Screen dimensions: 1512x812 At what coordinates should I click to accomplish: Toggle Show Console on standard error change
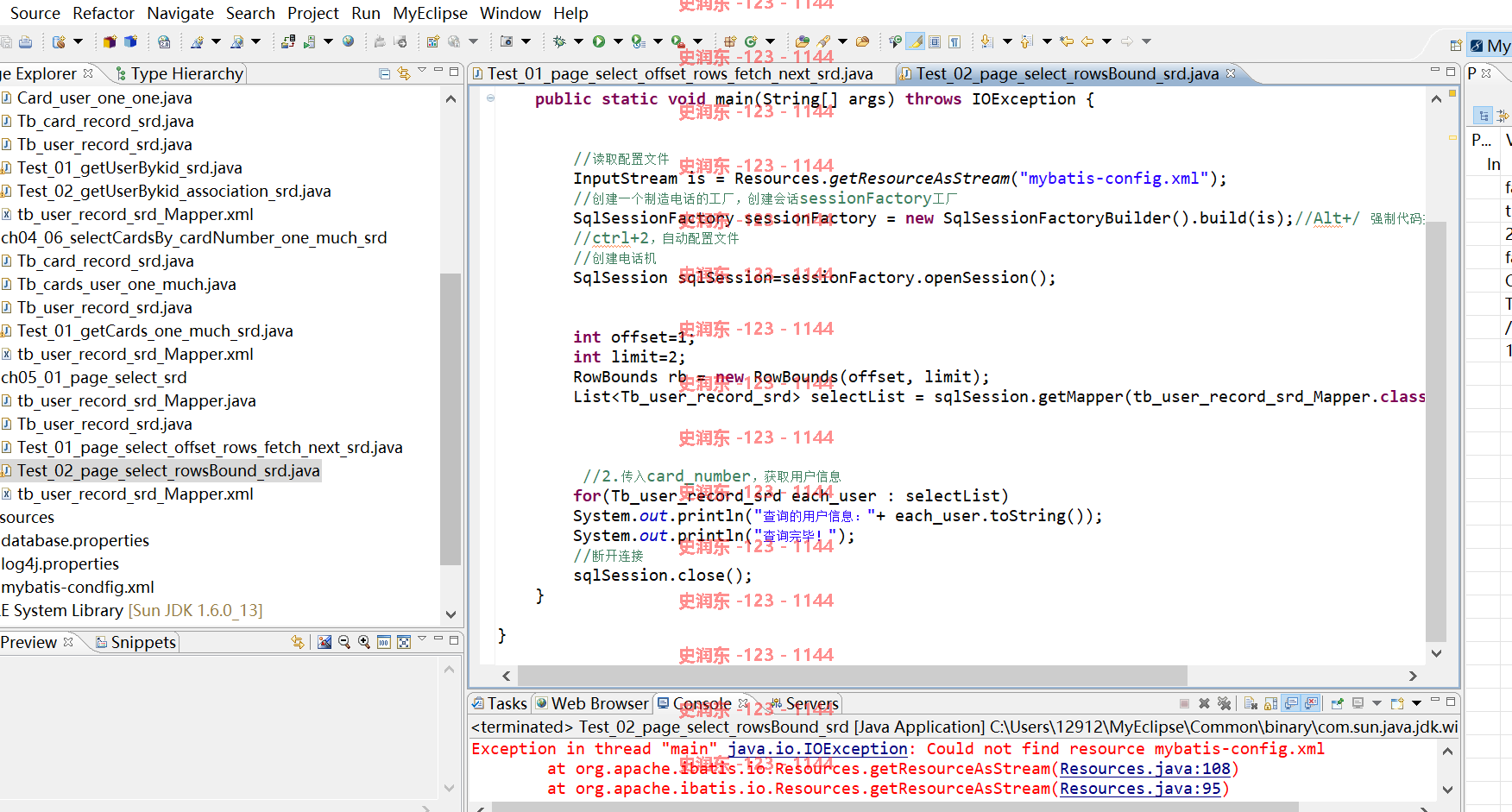pyautogui.click(x=1311, y=703)
